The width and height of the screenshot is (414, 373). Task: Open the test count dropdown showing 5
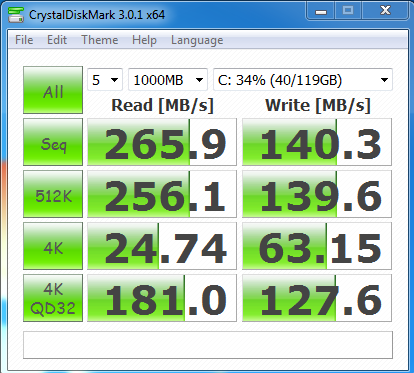[105, 80]
